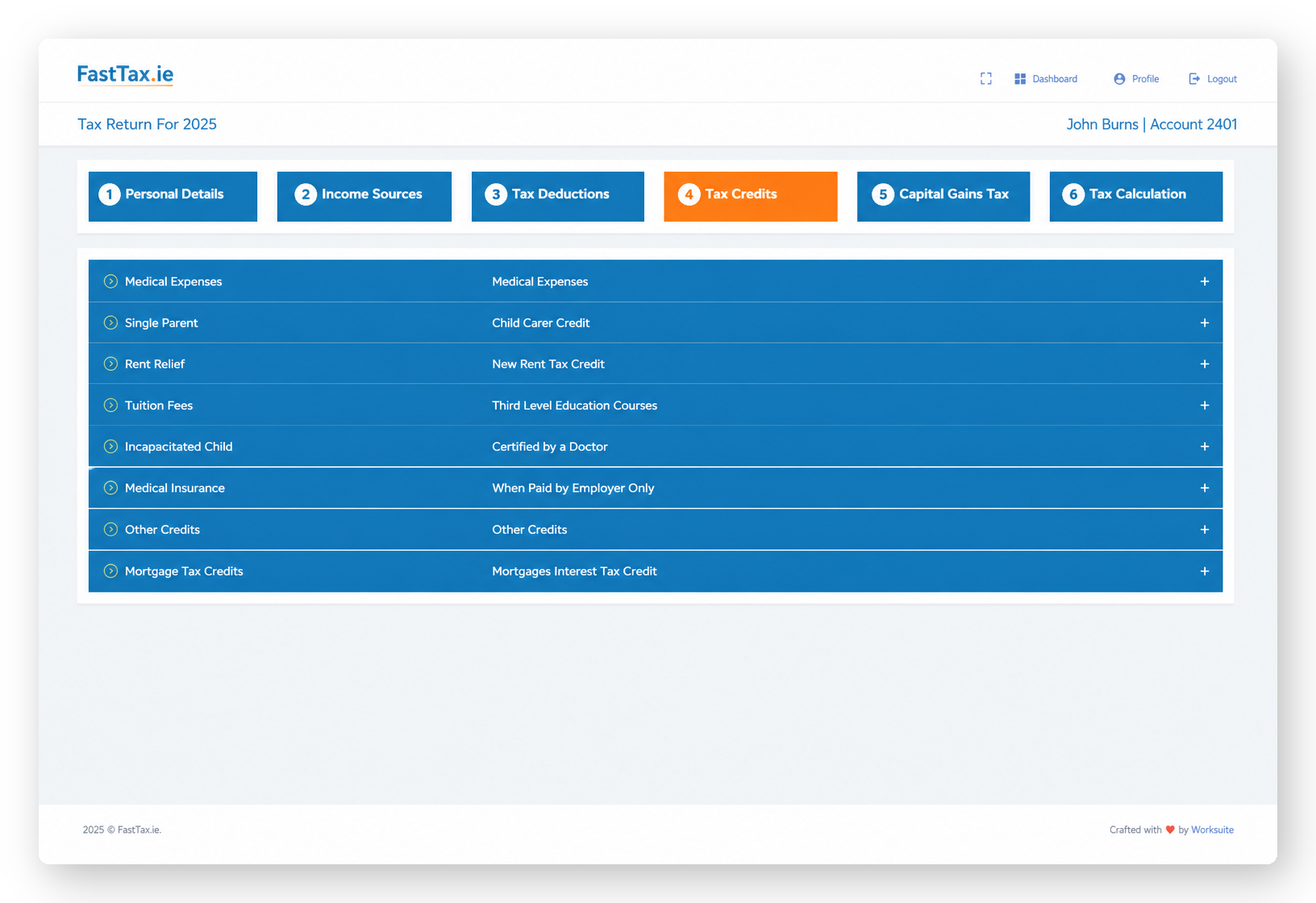This screenshot has height=903, width=1316.
Task: Expand Incapacitated Child row with plus sign
Action: pos(1204,446)
